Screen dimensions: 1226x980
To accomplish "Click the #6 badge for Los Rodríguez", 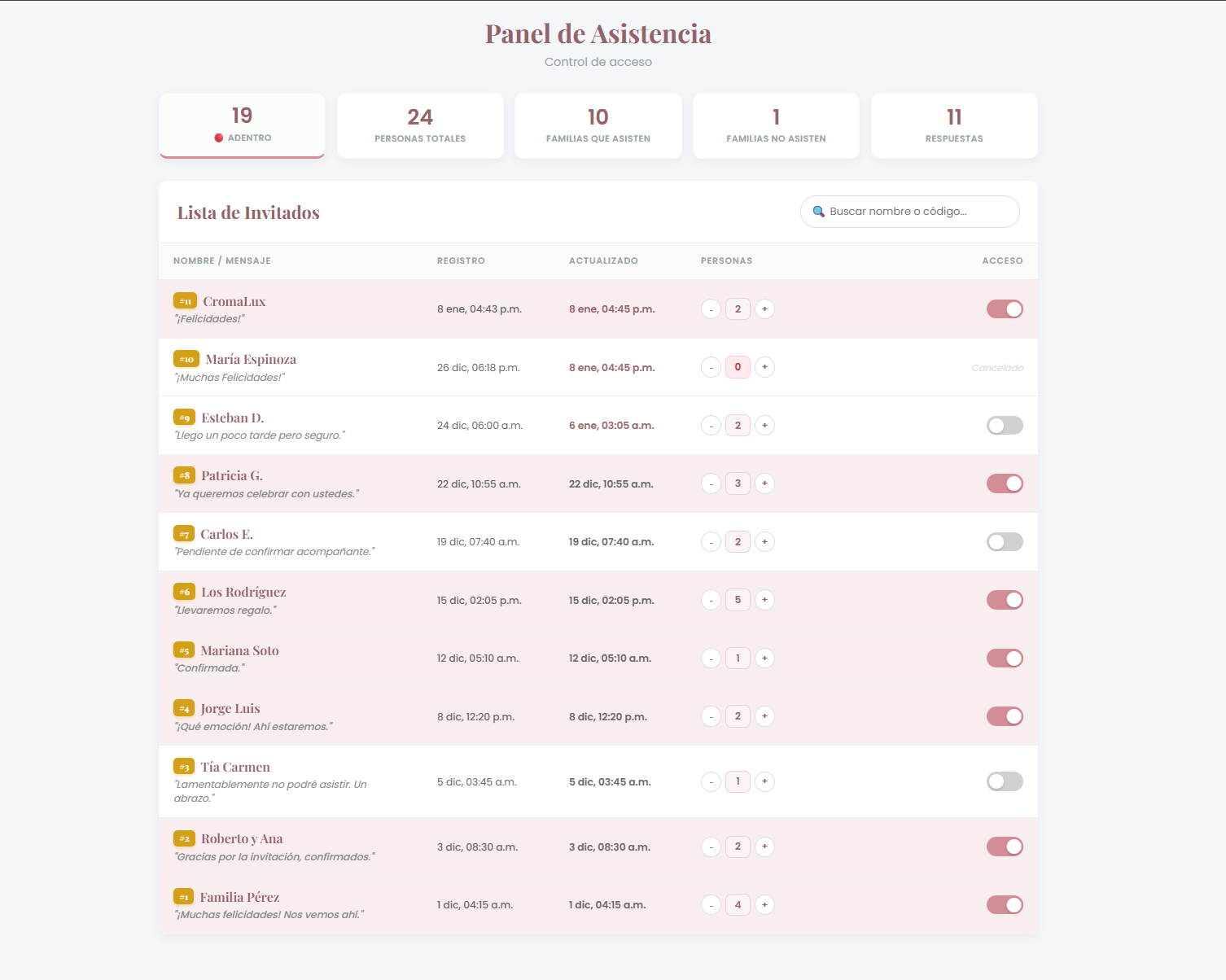I will click(184, 592).
